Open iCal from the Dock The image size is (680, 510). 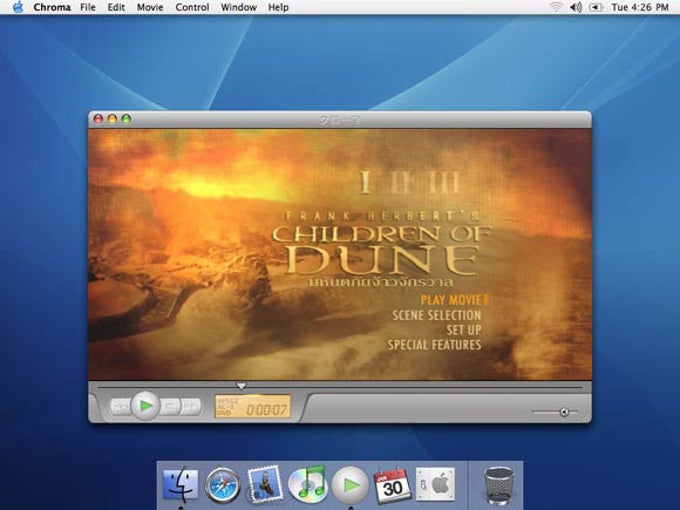click(392, 486)
